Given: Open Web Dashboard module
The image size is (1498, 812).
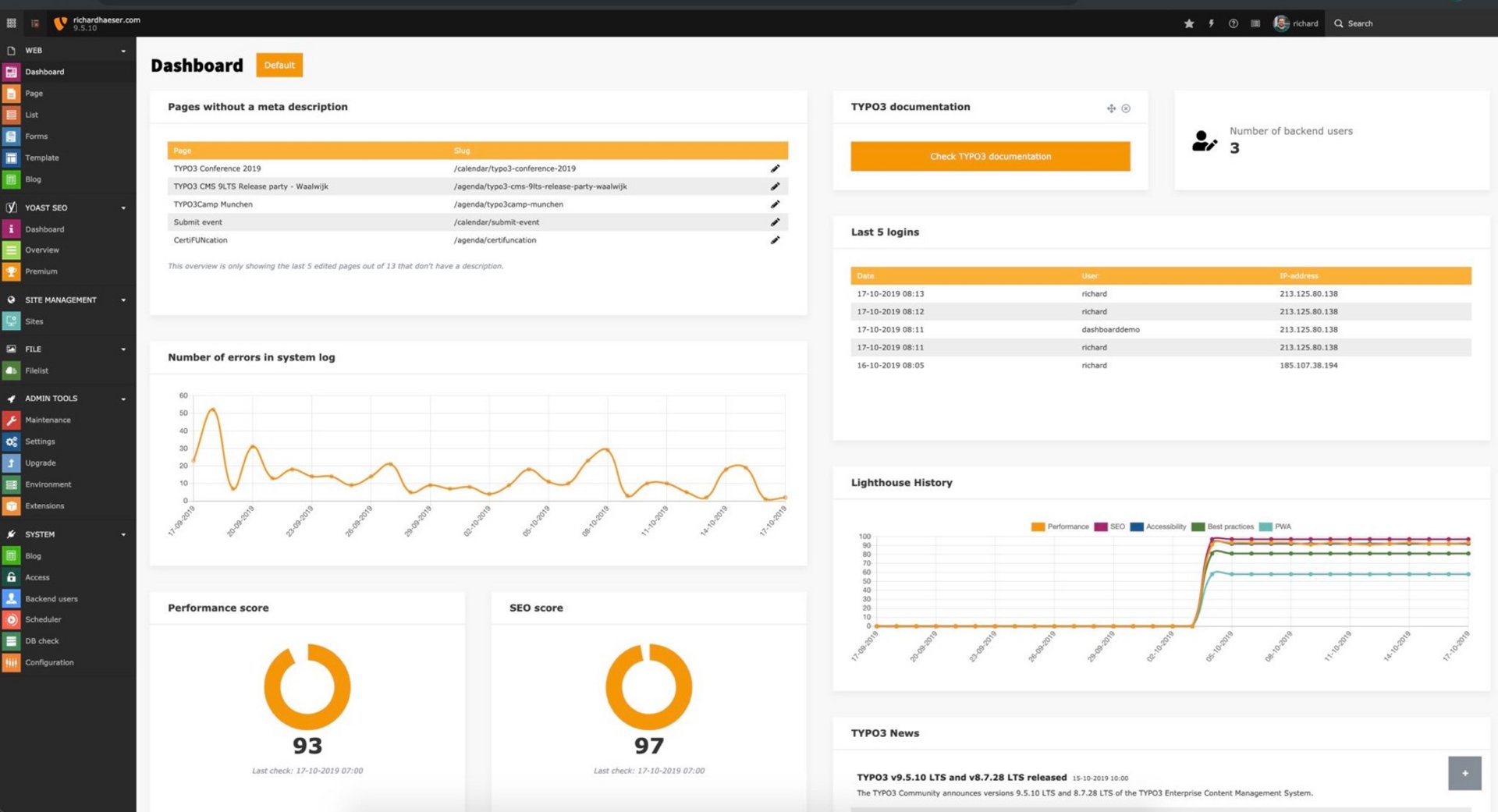Looking at the screenshot, I should [68, 72].
